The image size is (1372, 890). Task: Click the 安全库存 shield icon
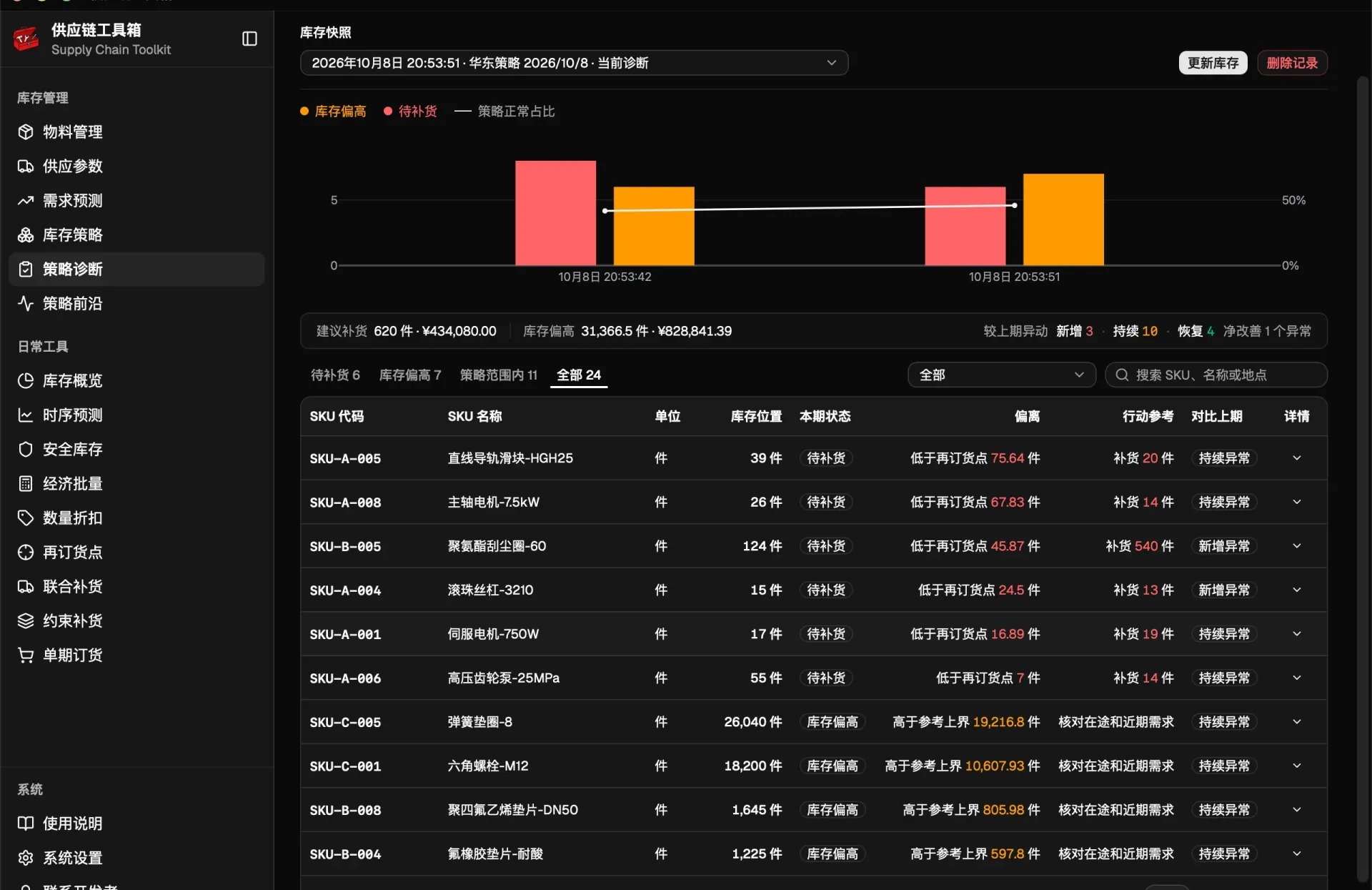pos(26,449)
